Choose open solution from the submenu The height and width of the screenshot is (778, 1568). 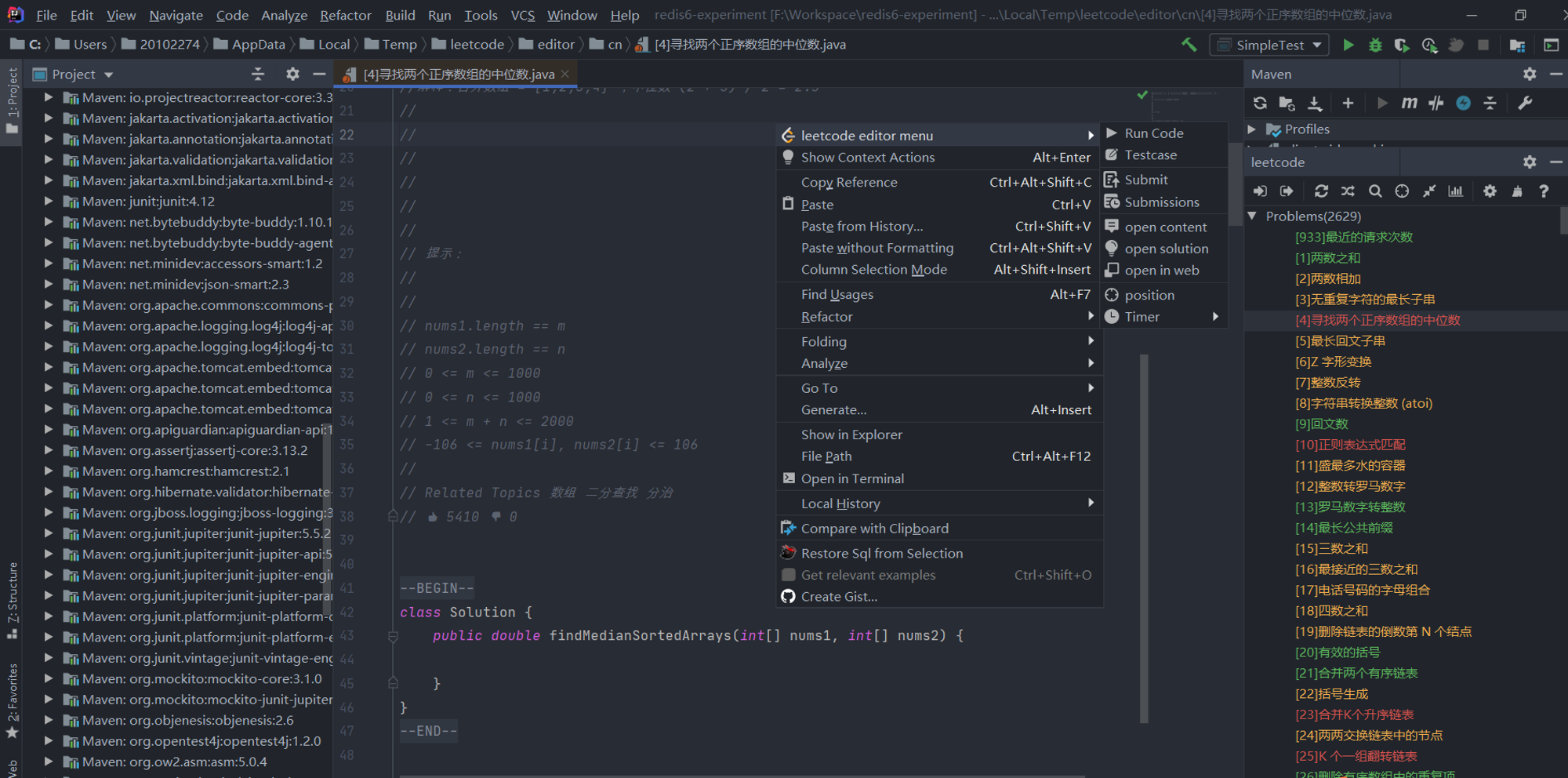(1163, 249)
